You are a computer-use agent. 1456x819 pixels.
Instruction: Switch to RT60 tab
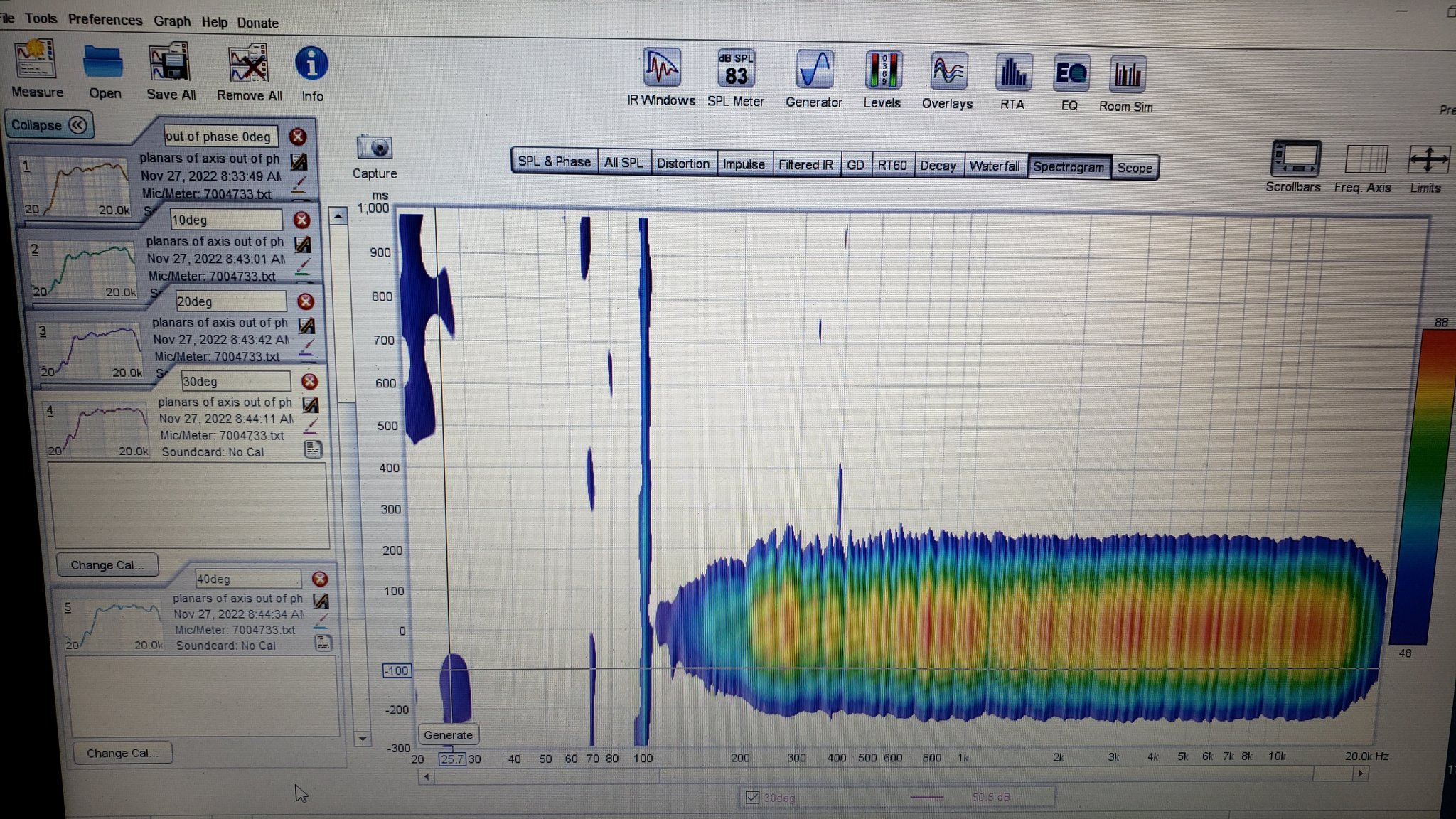(892, 166)
